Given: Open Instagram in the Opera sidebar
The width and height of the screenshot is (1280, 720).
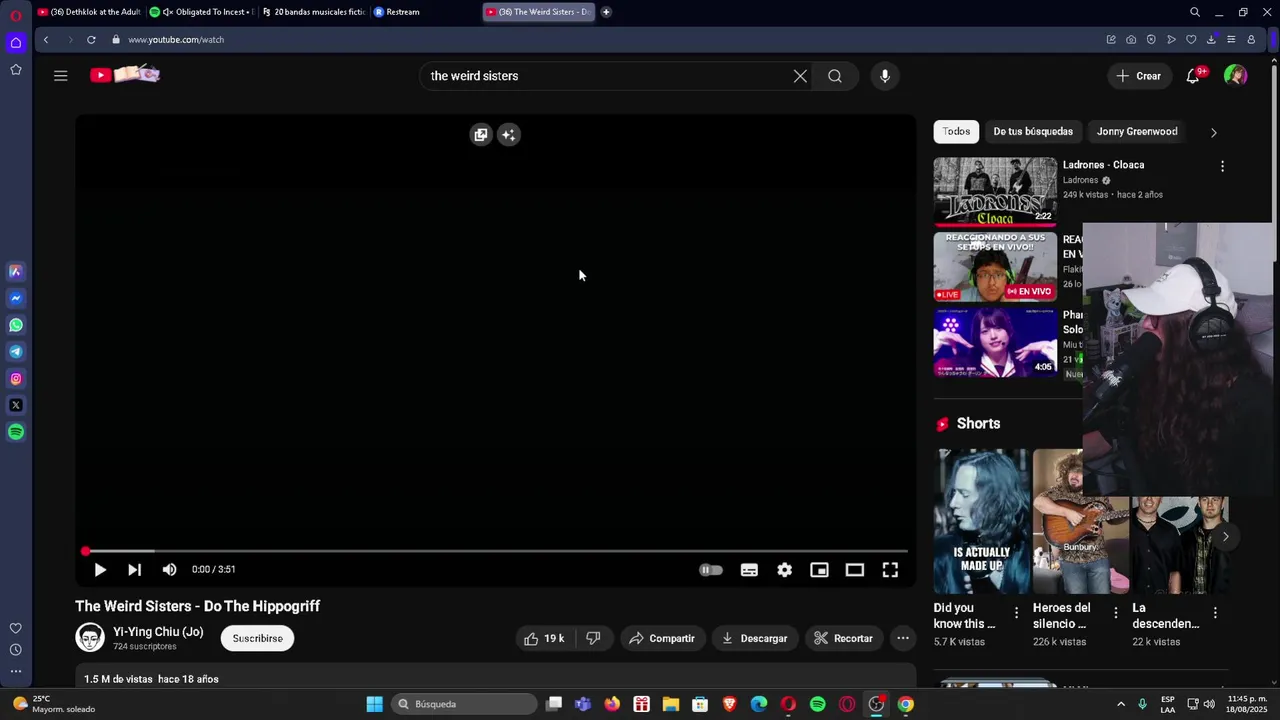Looking at the screenshot, I should pos(16,379).
